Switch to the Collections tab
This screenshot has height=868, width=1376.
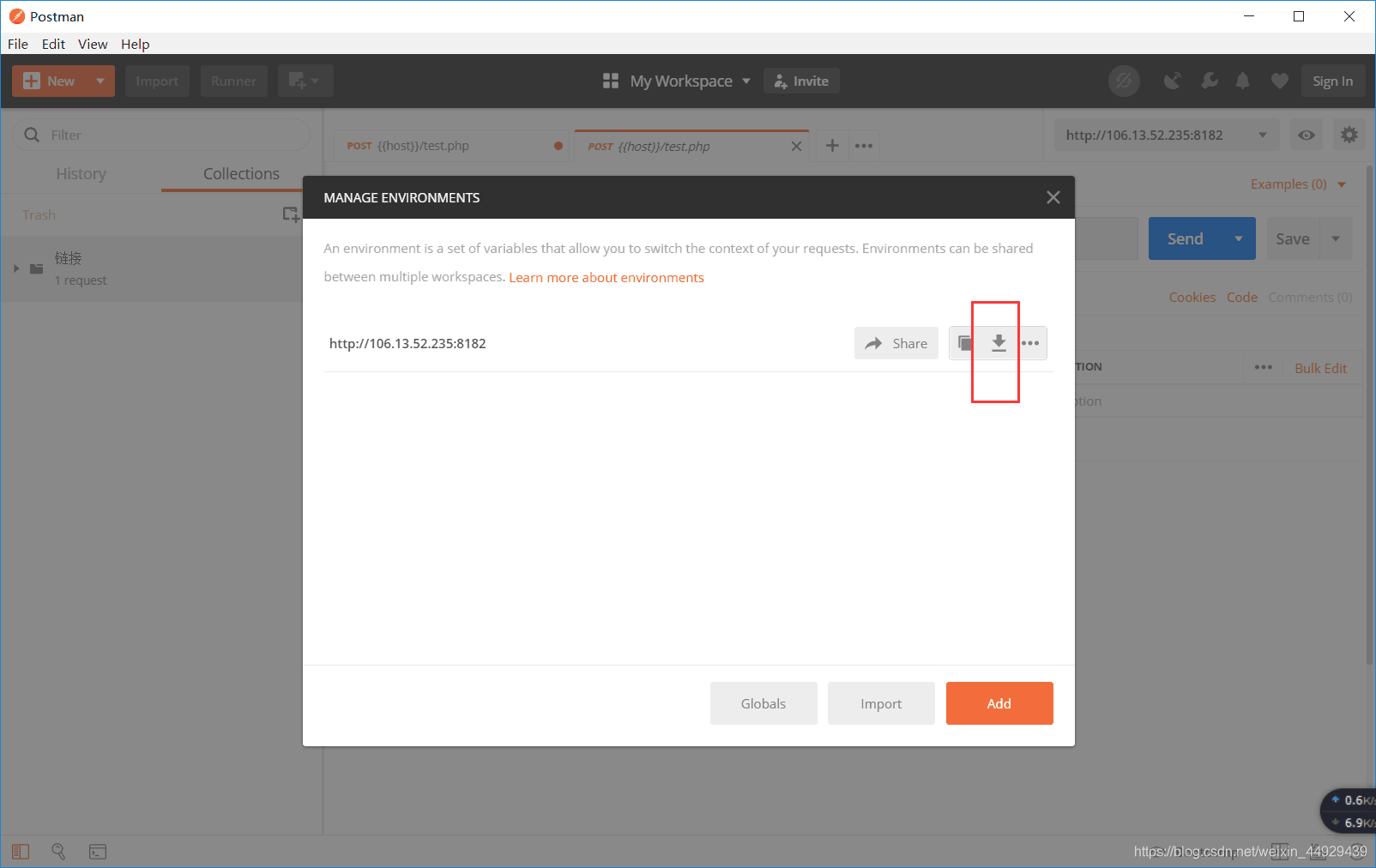pyautogui.click(x=241, y=173)
